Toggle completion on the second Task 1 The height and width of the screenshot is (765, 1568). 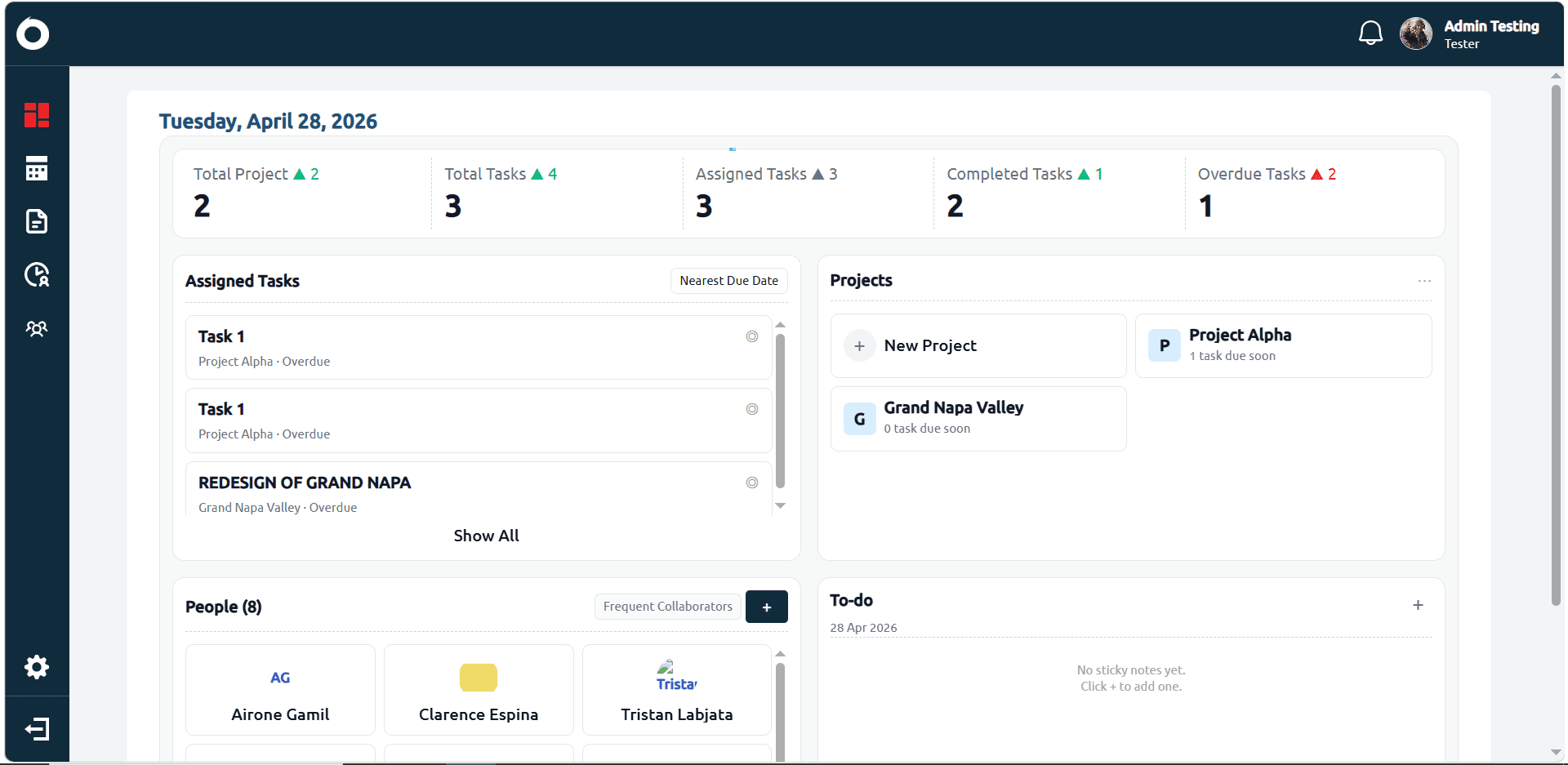coord(751,408)
